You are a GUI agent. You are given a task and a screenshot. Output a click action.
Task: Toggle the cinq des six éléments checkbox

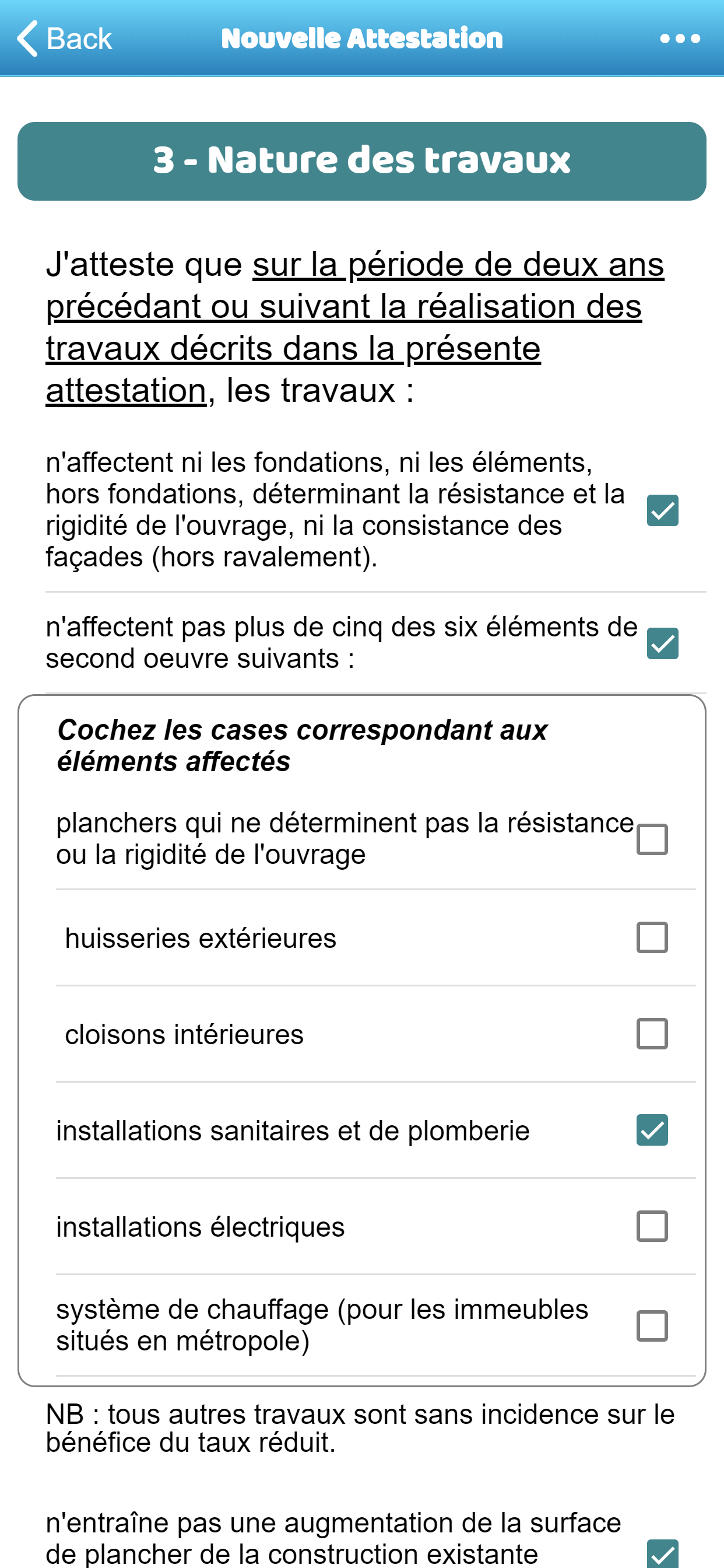coord(663,643)
